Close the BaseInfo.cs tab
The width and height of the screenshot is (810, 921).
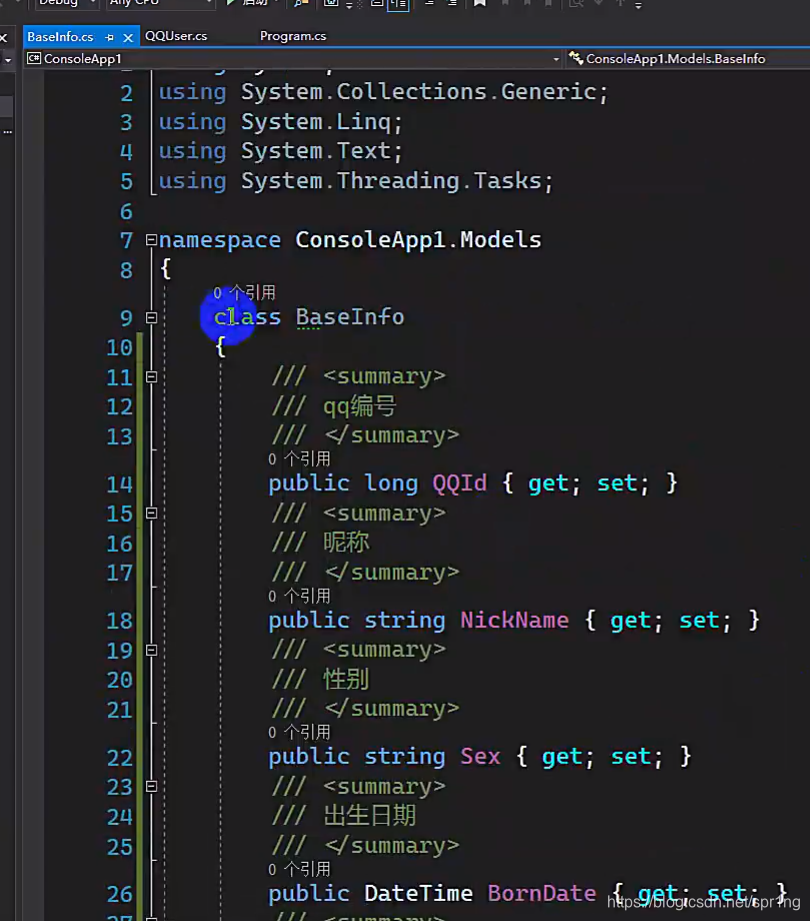128,38
